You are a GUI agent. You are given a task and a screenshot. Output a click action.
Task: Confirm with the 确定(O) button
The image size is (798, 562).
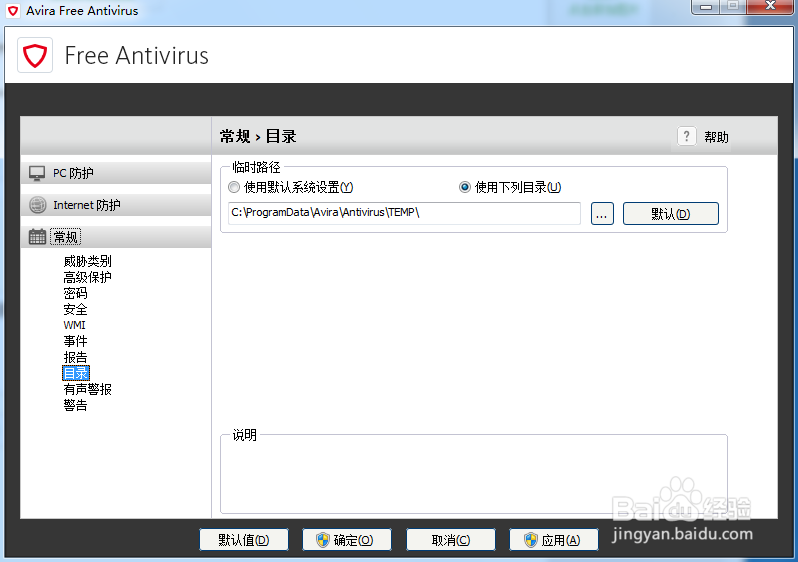347,540
